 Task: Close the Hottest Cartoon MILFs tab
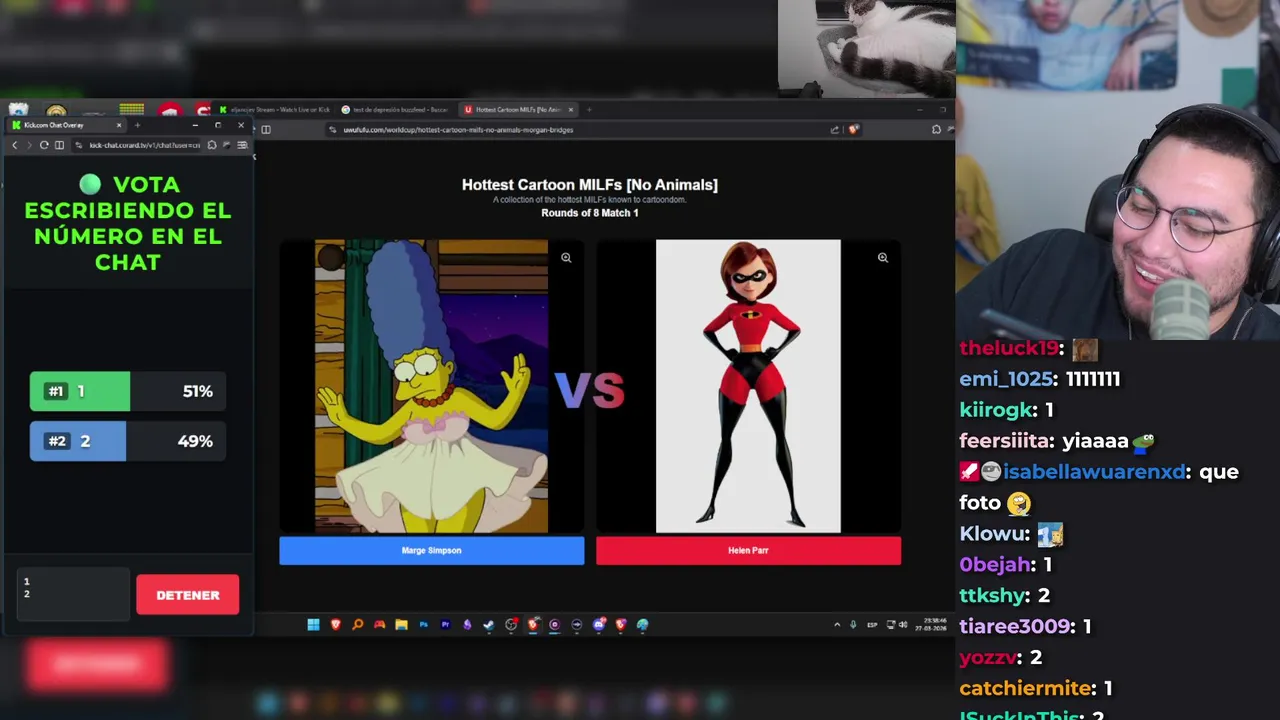571,109
